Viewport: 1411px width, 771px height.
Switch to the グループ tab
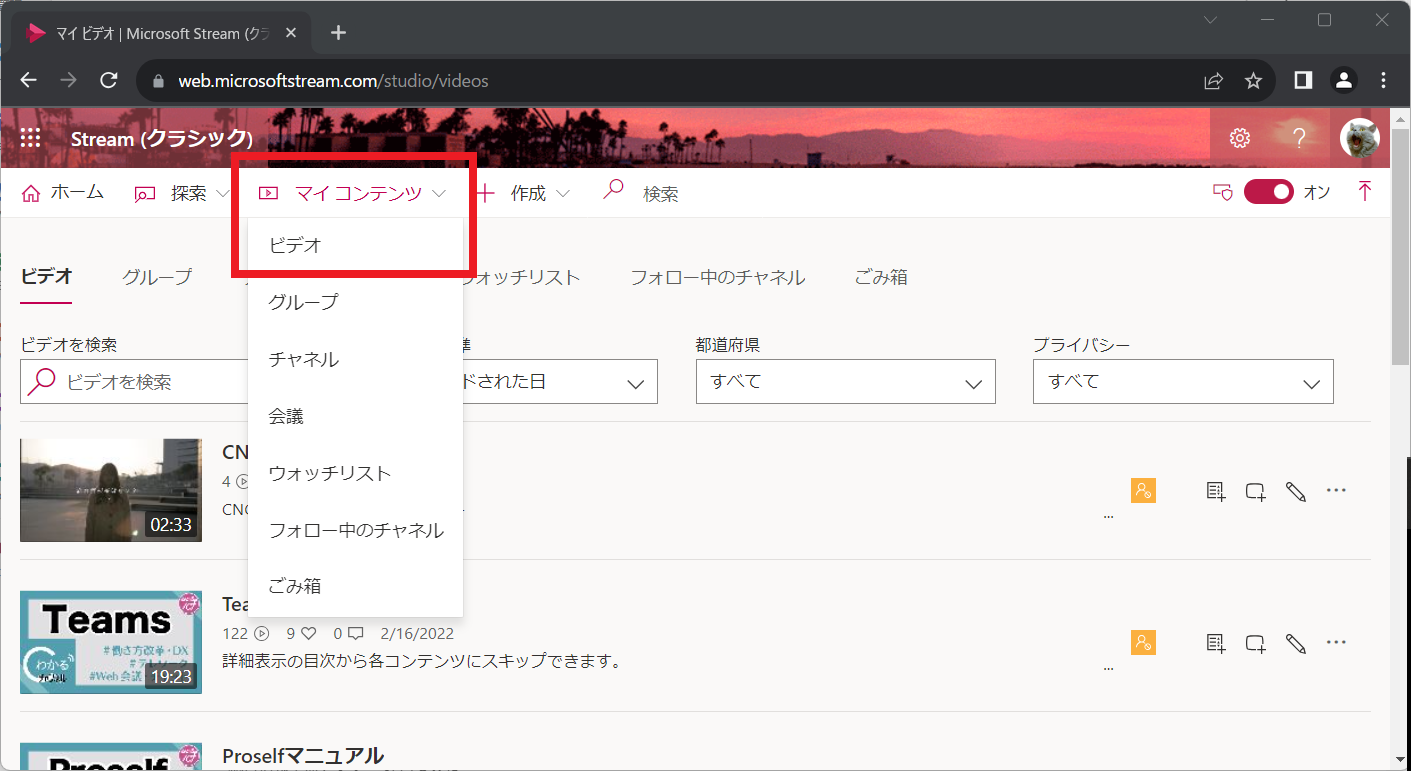click(157, 277)
